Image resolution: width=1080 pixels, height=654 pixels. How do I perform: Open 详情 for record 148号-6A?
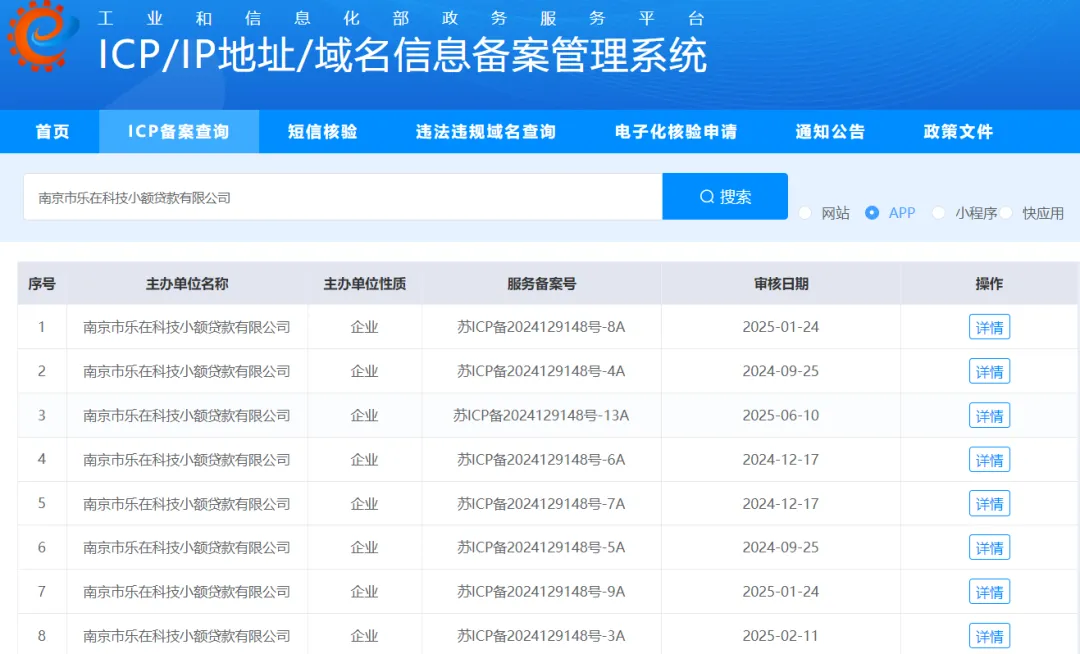pyautogui.click(x=989, y=459)
